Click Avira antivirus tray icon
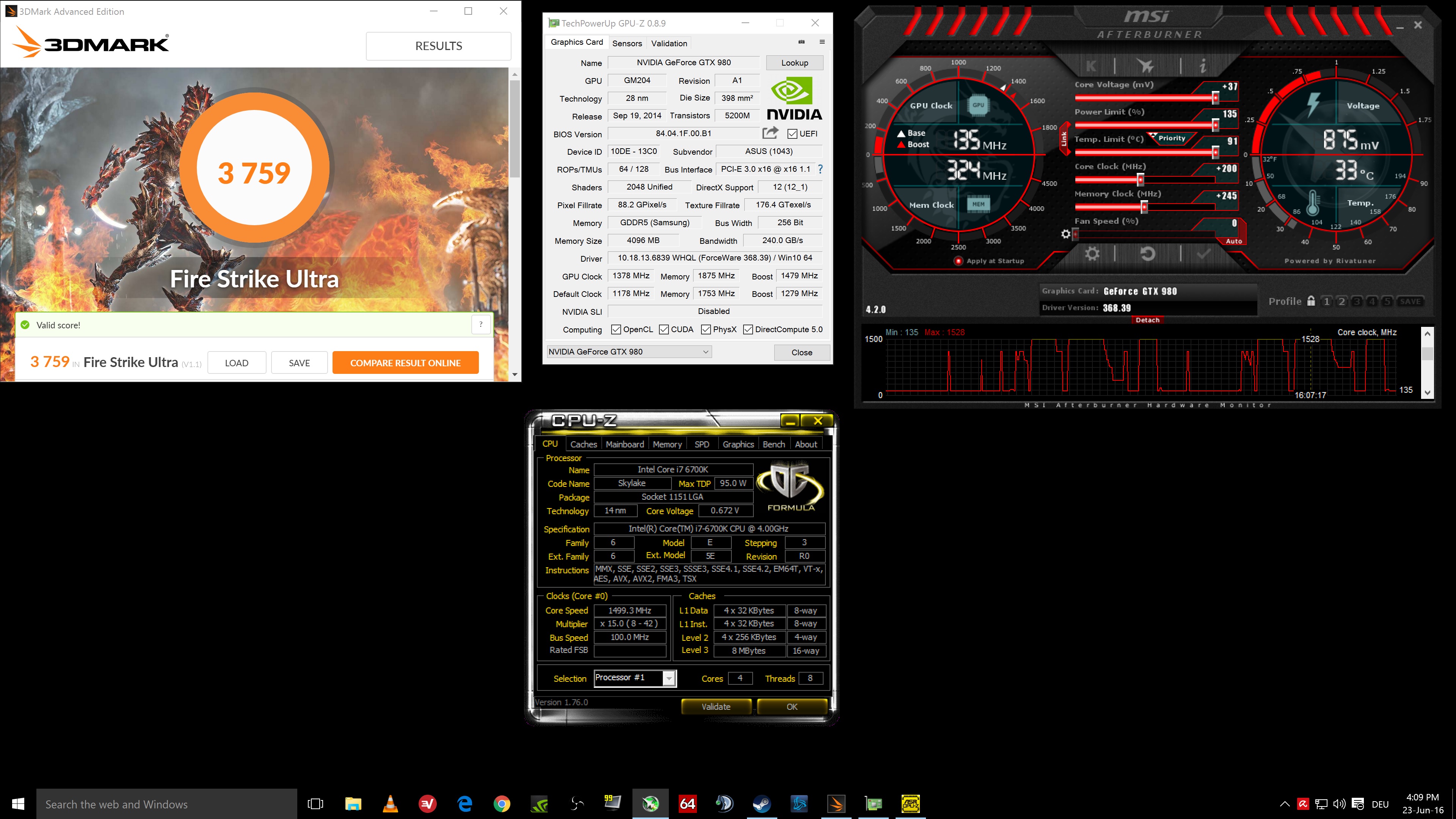The height and width of the screenshot is (819, 1456). pos(1303,804)
